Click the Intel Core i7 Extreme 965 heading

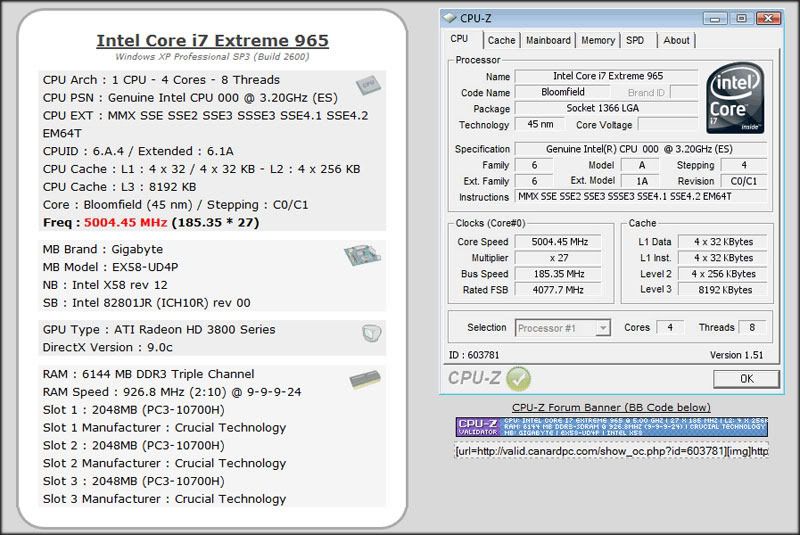click(x=212, y=40)
